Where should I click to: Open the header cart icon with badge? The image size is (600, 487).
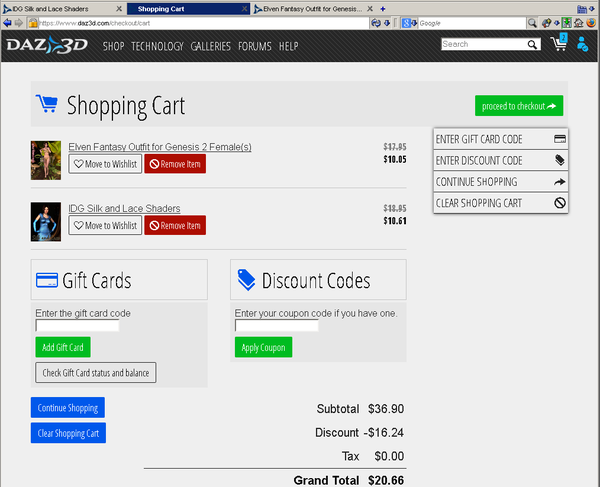point(559,43)
